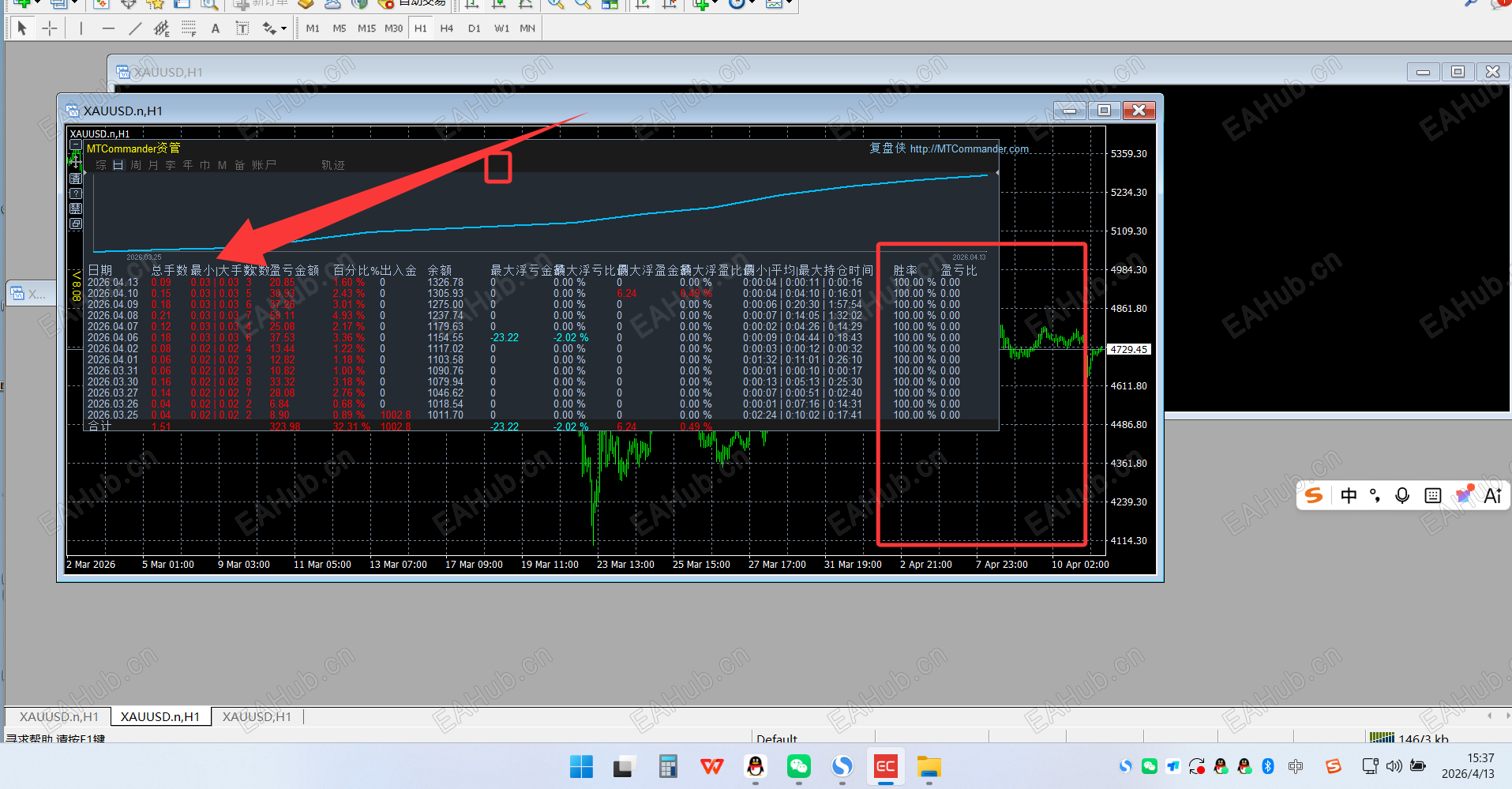Open the Sogou soft keyboard icon

coord(1432,495)
